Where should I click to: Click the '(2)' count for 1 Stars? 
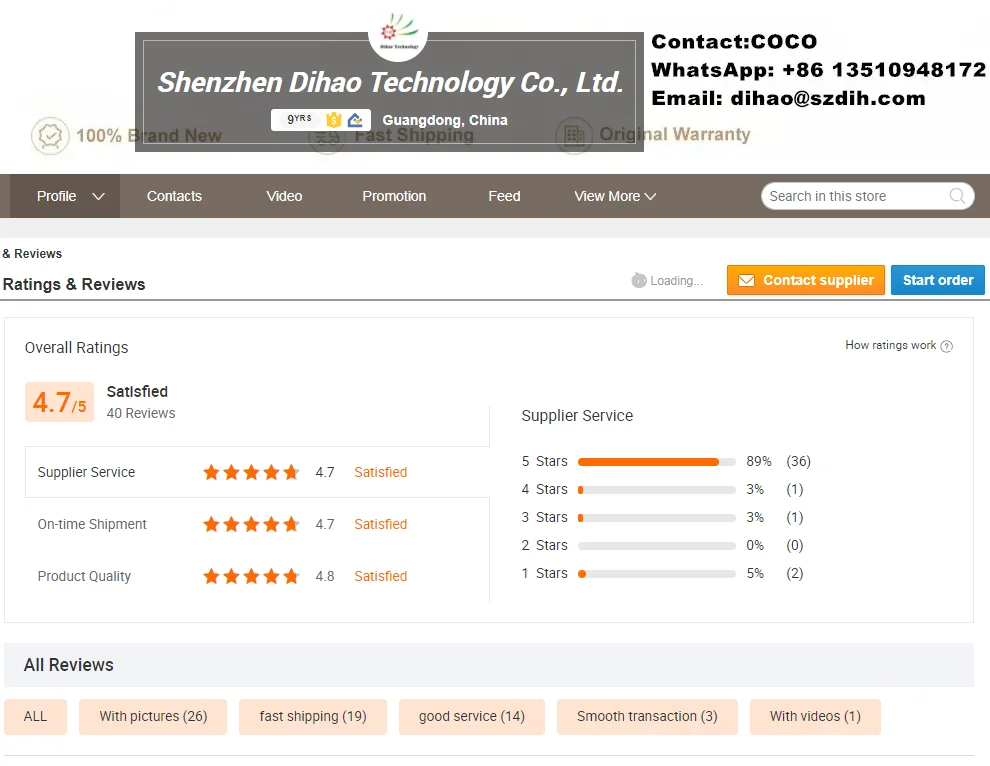pos(794,573)
